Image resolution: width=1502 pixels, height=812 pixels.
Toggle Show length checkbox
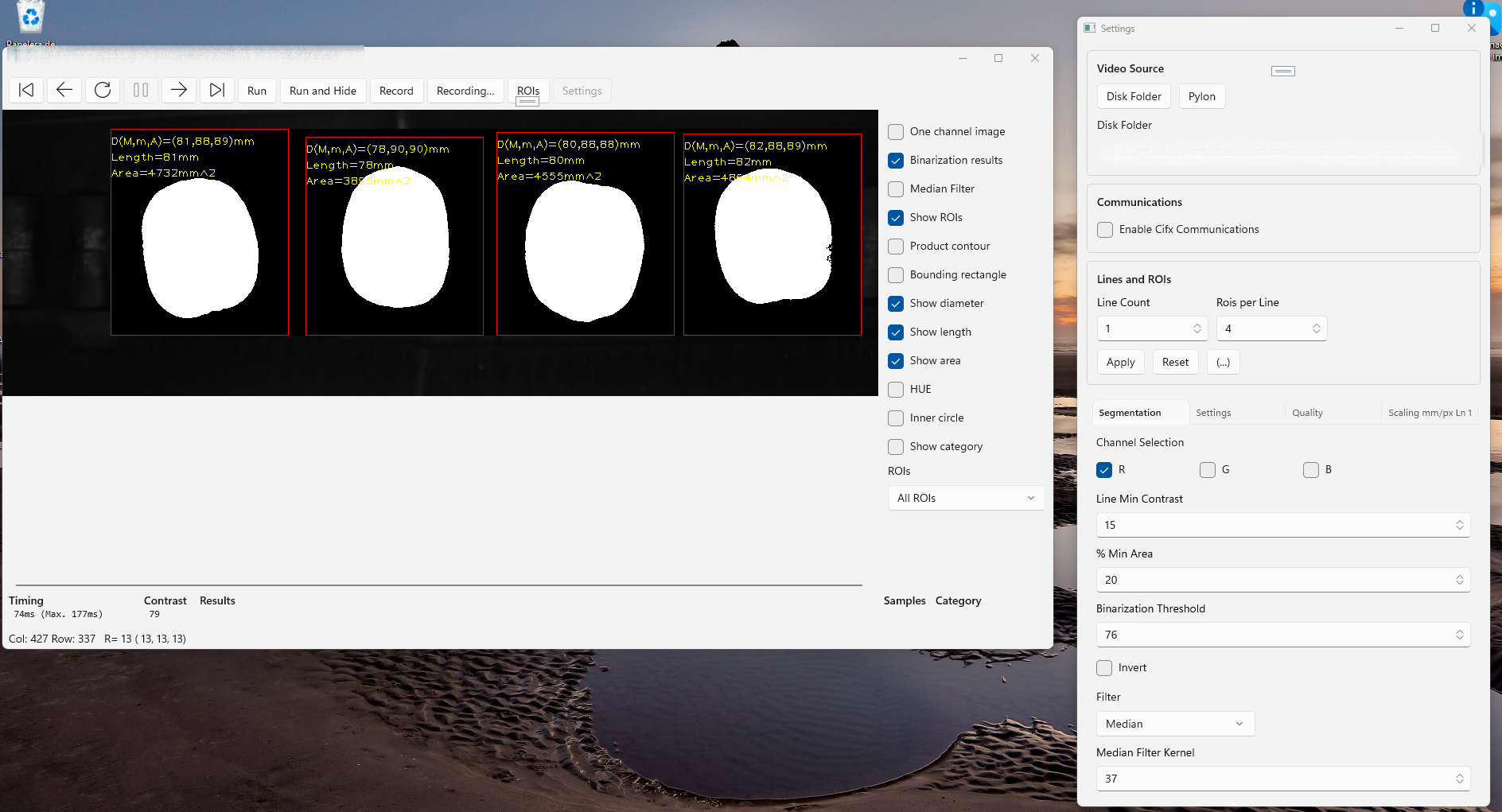point(896,332)
